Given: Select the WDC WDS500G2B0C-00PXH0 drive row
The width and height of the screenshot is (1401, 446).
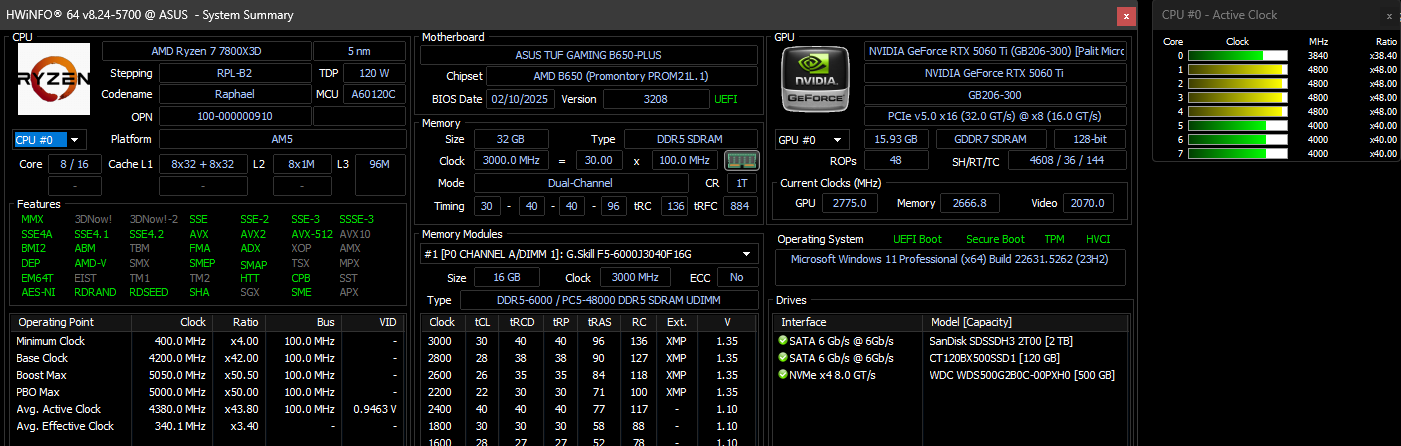Looking at the screenshot, I should pos(951,375).
